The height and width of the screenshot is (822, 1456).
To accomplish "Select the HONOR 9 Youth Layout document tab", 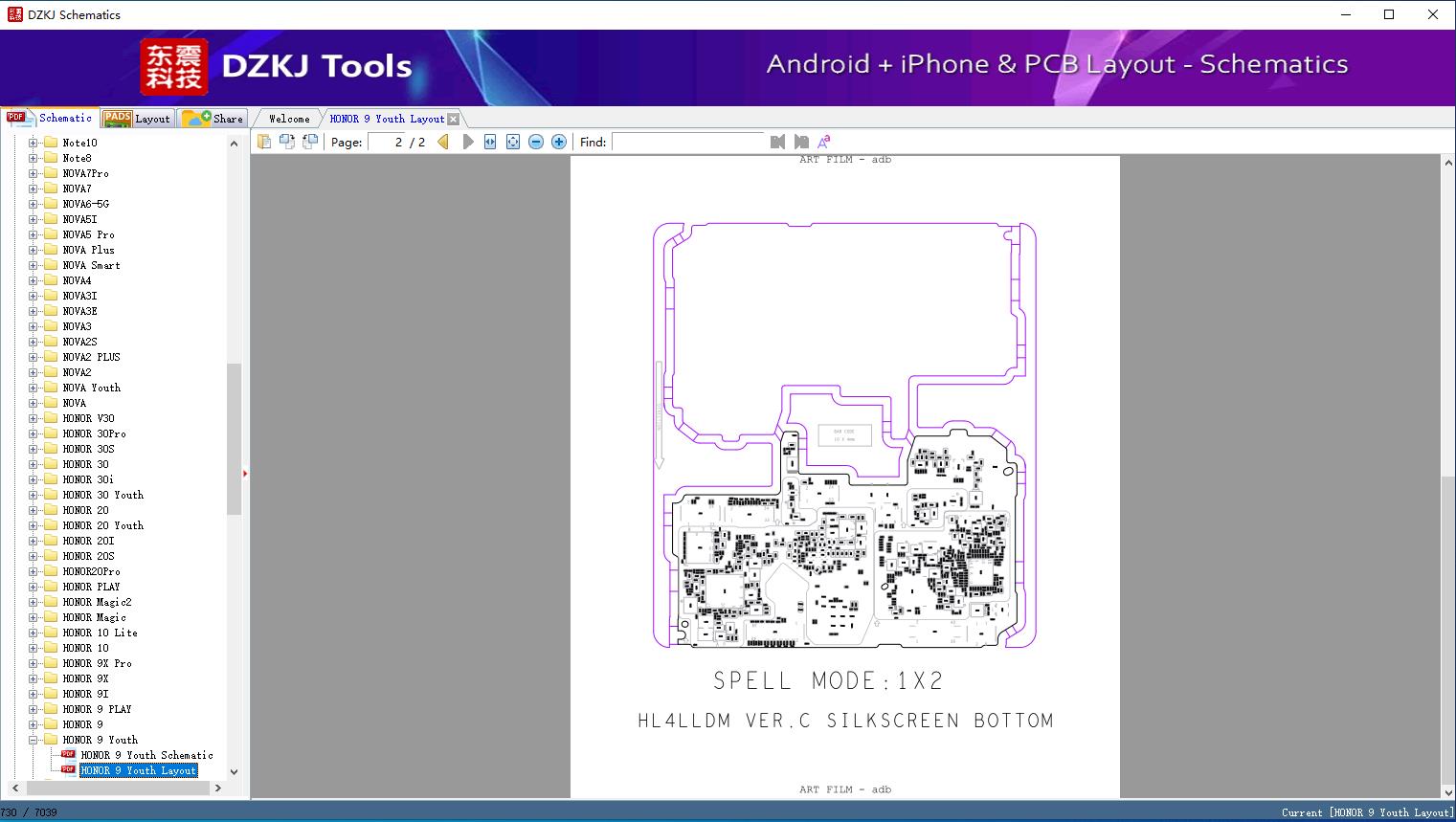I will click(387, 119).
